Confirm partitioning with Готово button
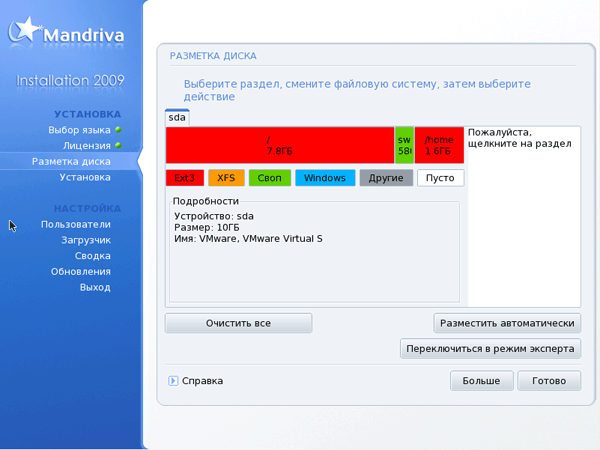Viewport: 600px width, 450px height. 549,381
